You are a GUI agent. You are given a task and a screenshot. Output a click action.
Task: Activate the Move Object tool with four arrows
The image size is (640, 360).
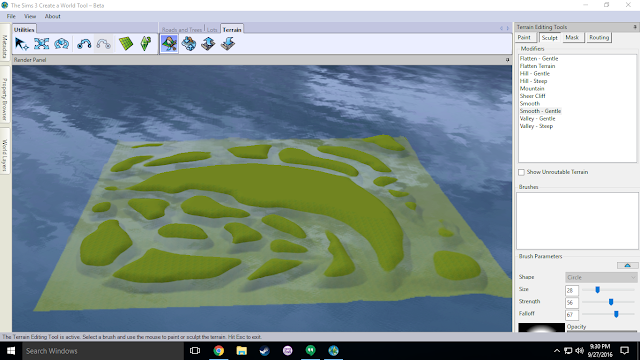(x=42, y=44)
